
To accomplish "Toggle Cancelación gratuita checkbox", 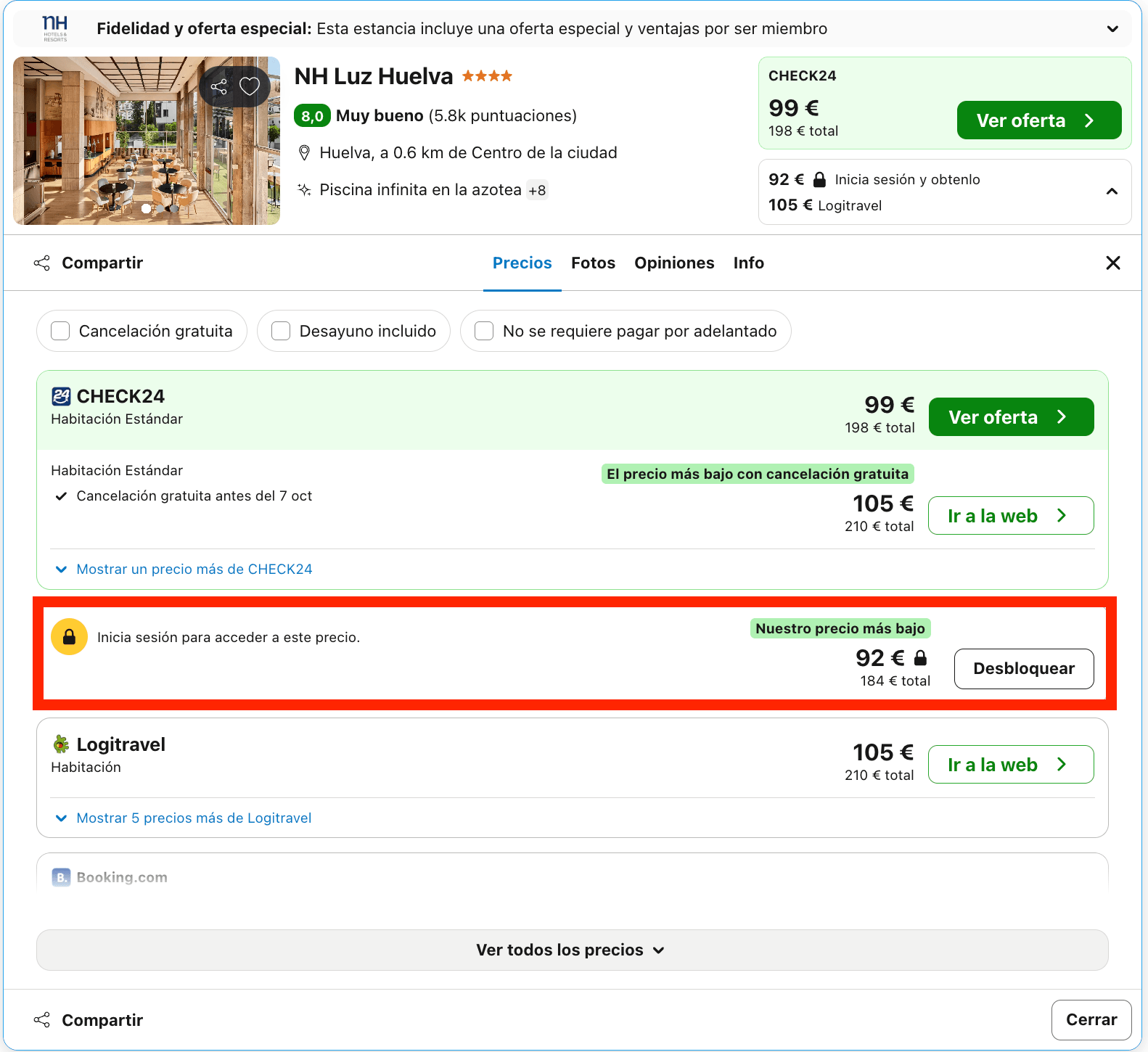I will [x=60, y=331].
